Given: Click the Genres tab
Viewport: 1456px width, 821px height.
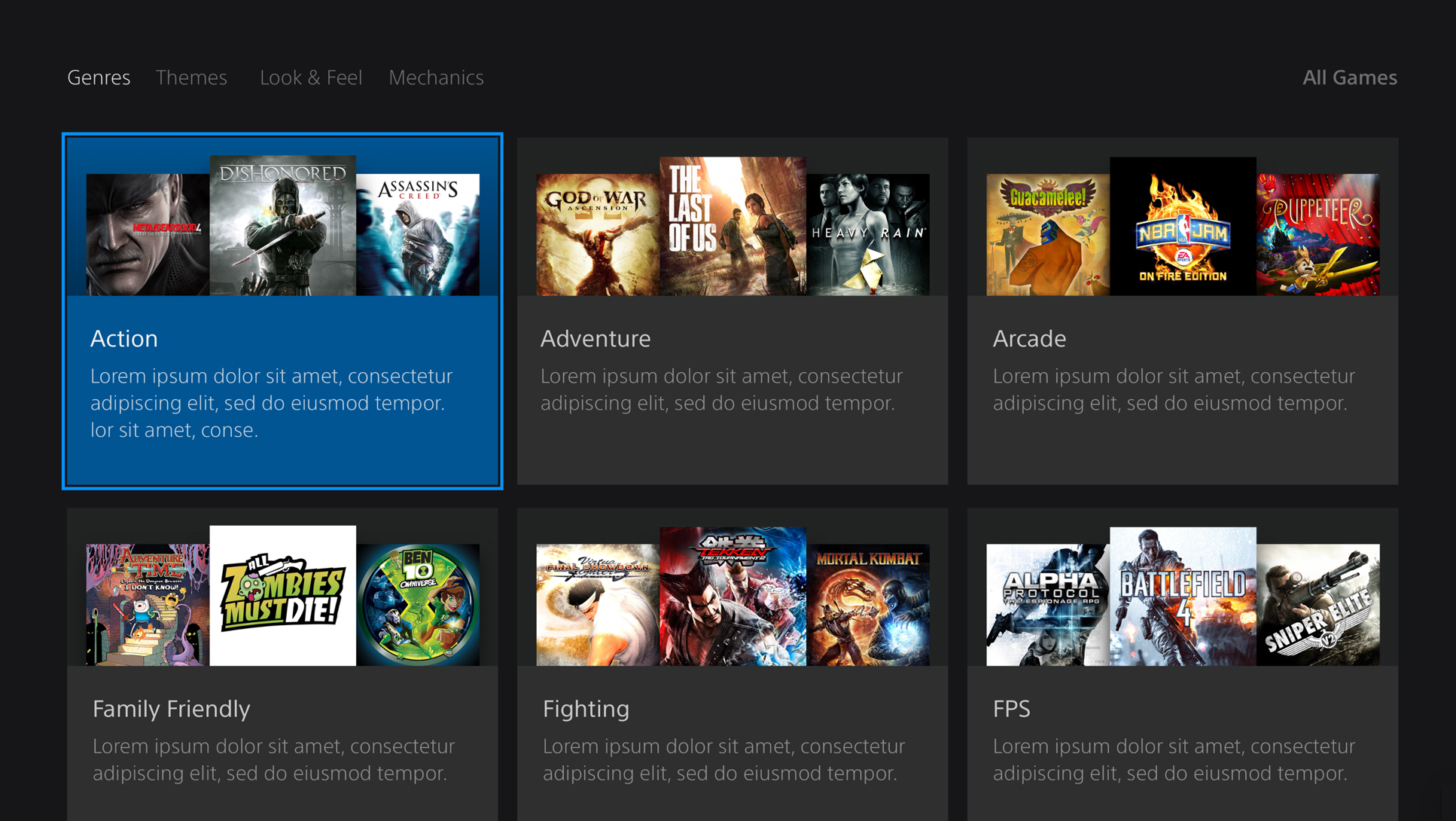Looking at the screenshot, I should click(x=99, y=78).
